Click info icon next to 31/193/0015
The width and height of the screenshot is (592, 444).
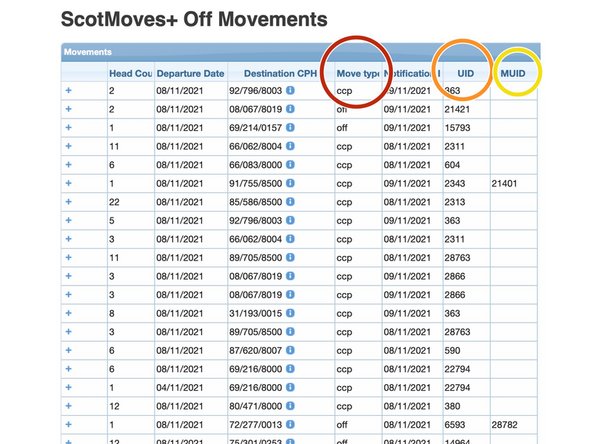tap(290, 313)
